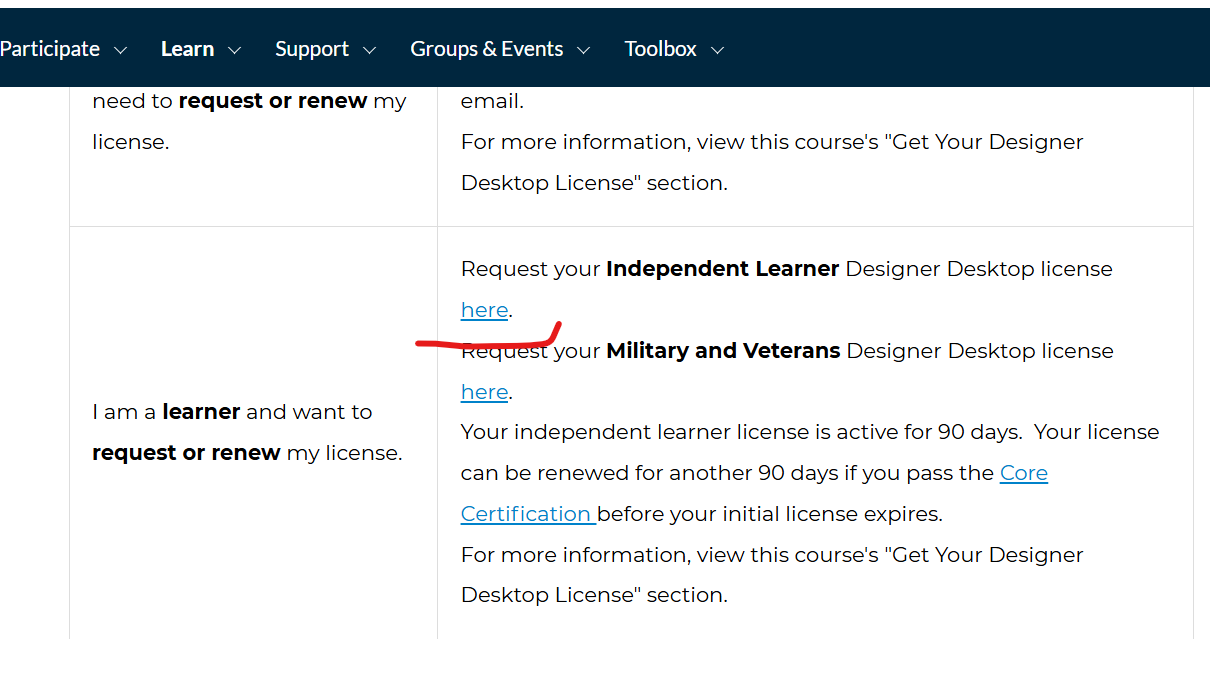
Task: Expand the Groups & Events chevron arrow
Action: coord(584,50)
